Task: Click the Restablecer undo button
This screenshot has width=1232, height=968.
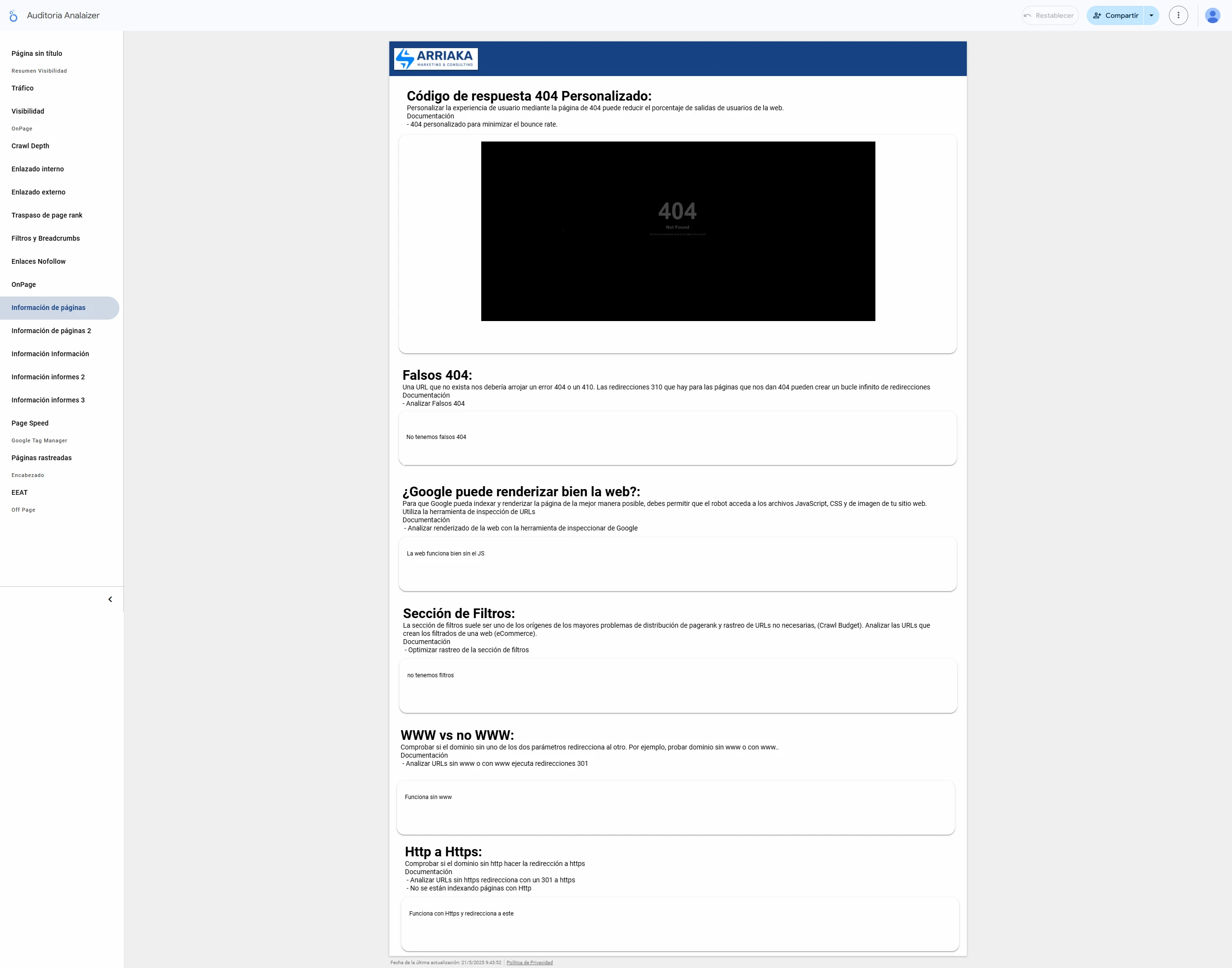Action: tap(1050, 16)
